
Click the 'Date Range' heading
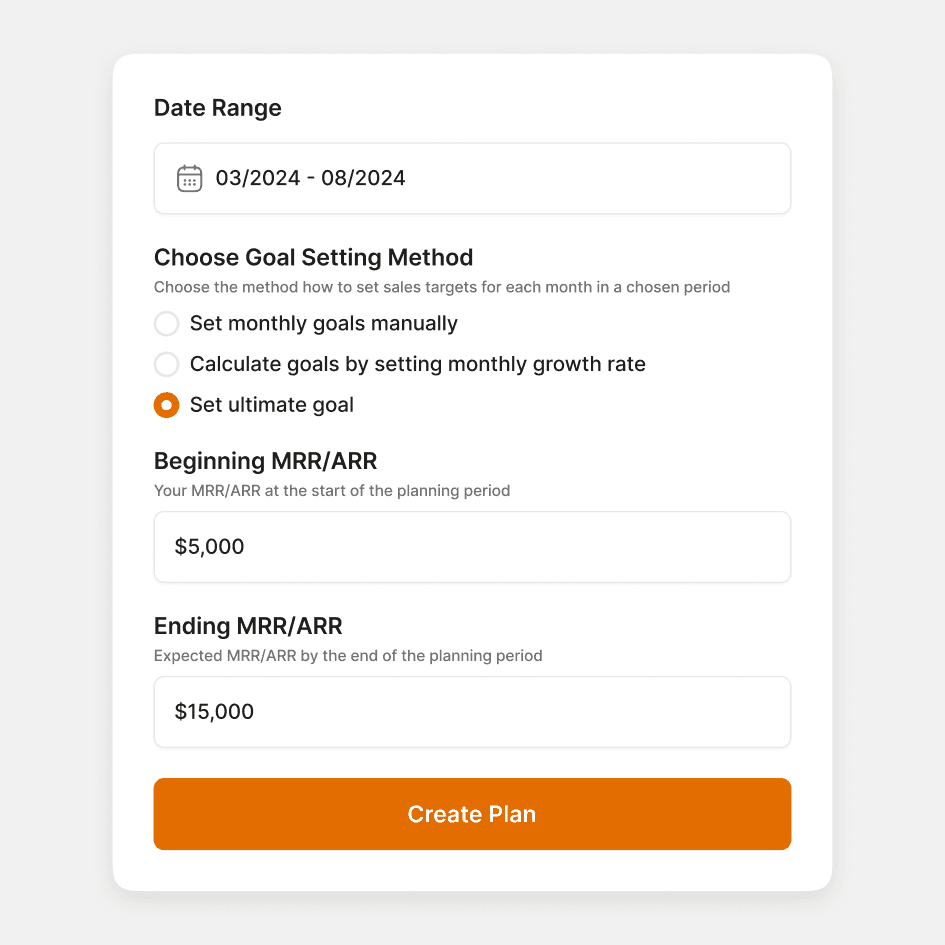click(x=217, y=107)
